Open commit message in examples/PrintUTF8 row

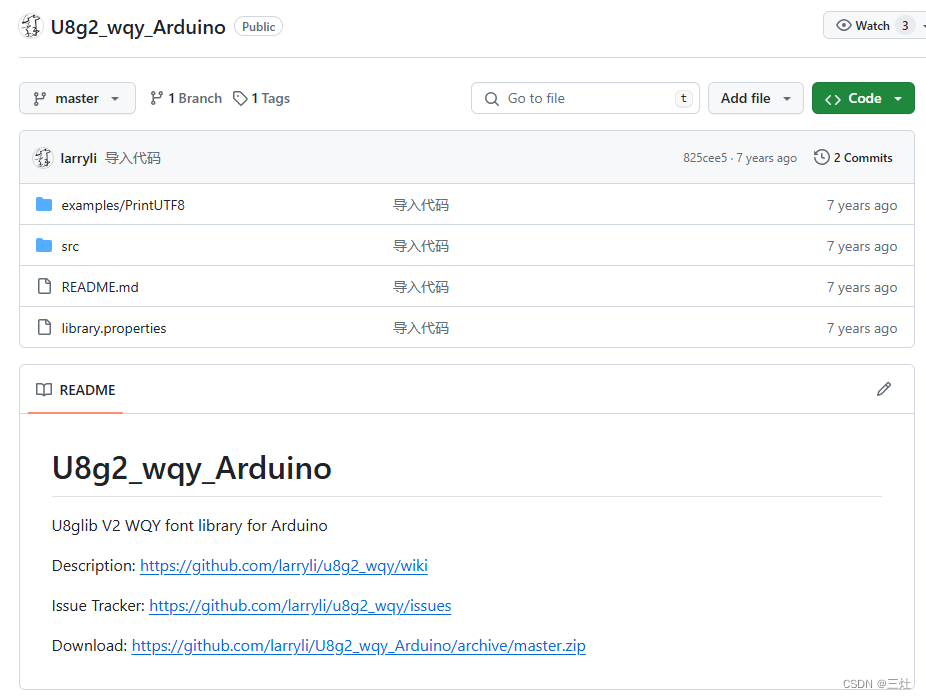pyautogui.click(x=421, y=205)
